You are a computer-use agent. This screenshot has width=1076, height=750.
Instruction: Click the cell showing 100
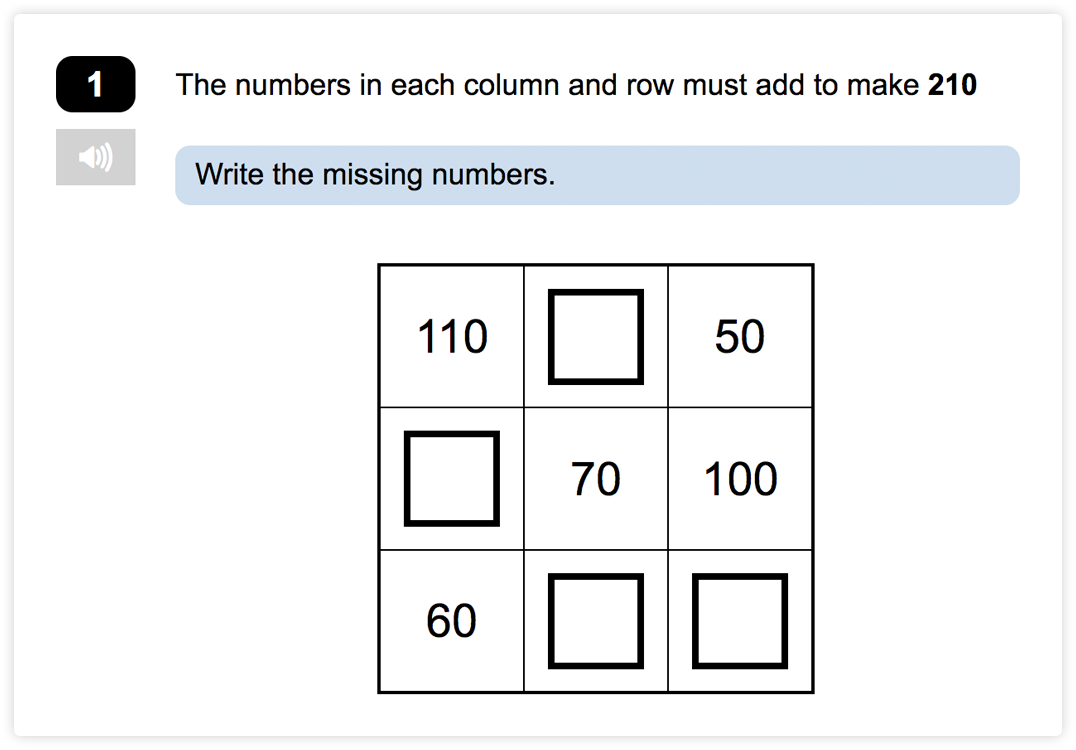pyautogui.click(x=739, y=478)
